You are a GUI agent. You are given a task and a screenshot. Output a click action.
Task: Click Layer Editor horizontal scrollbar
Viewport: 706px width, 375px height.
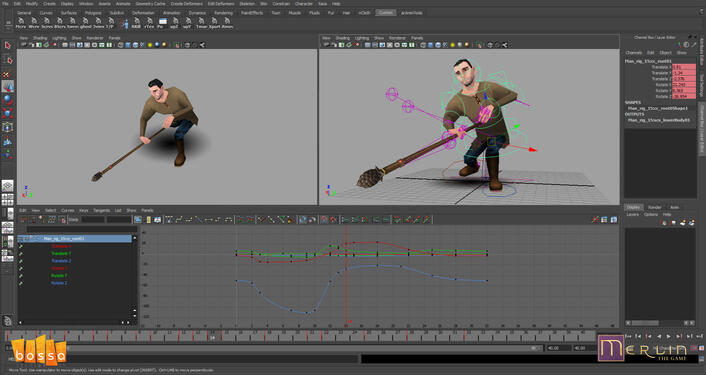coord(661,323)
